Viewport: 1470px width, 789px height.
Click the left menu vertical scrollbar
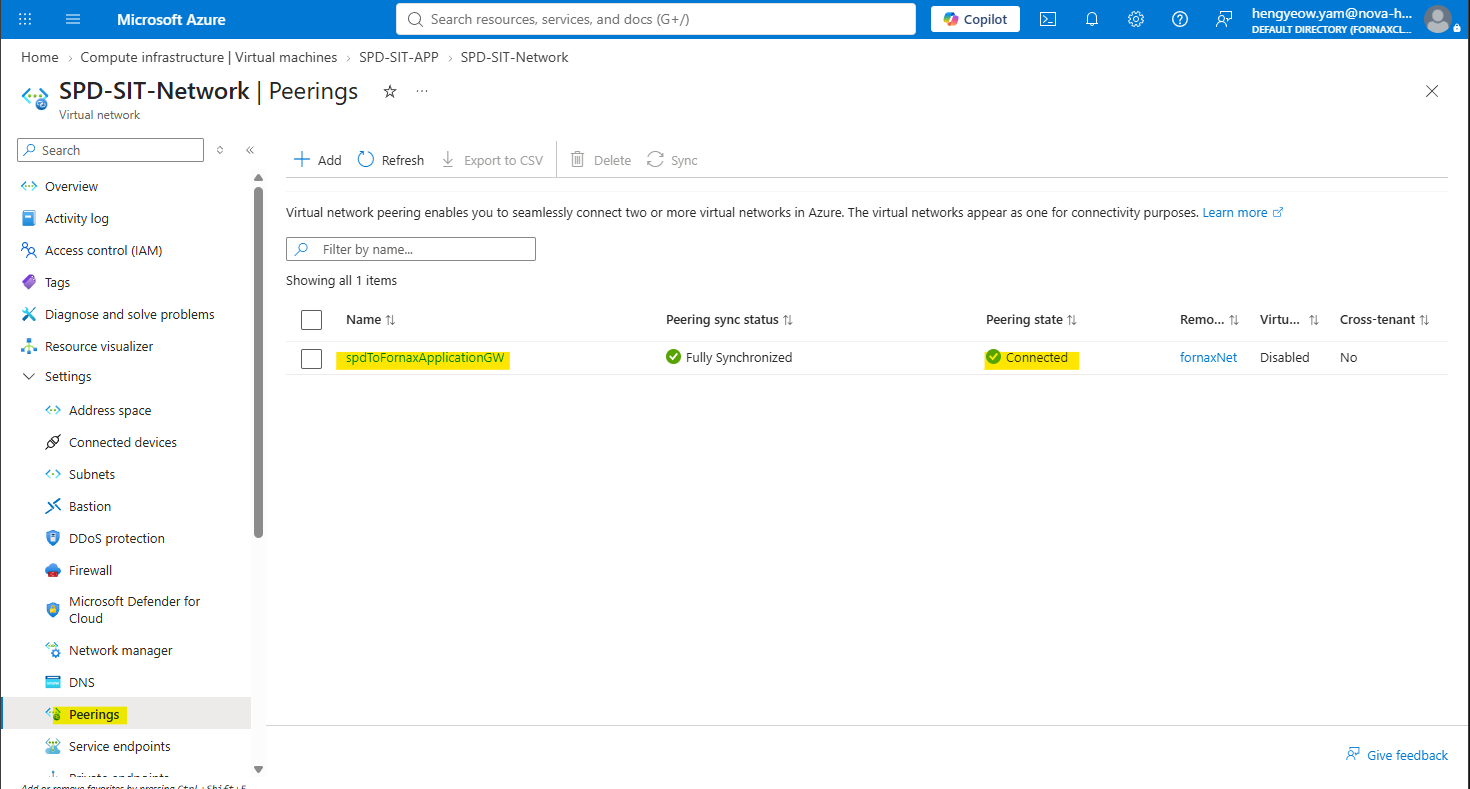tap(259, 360)
